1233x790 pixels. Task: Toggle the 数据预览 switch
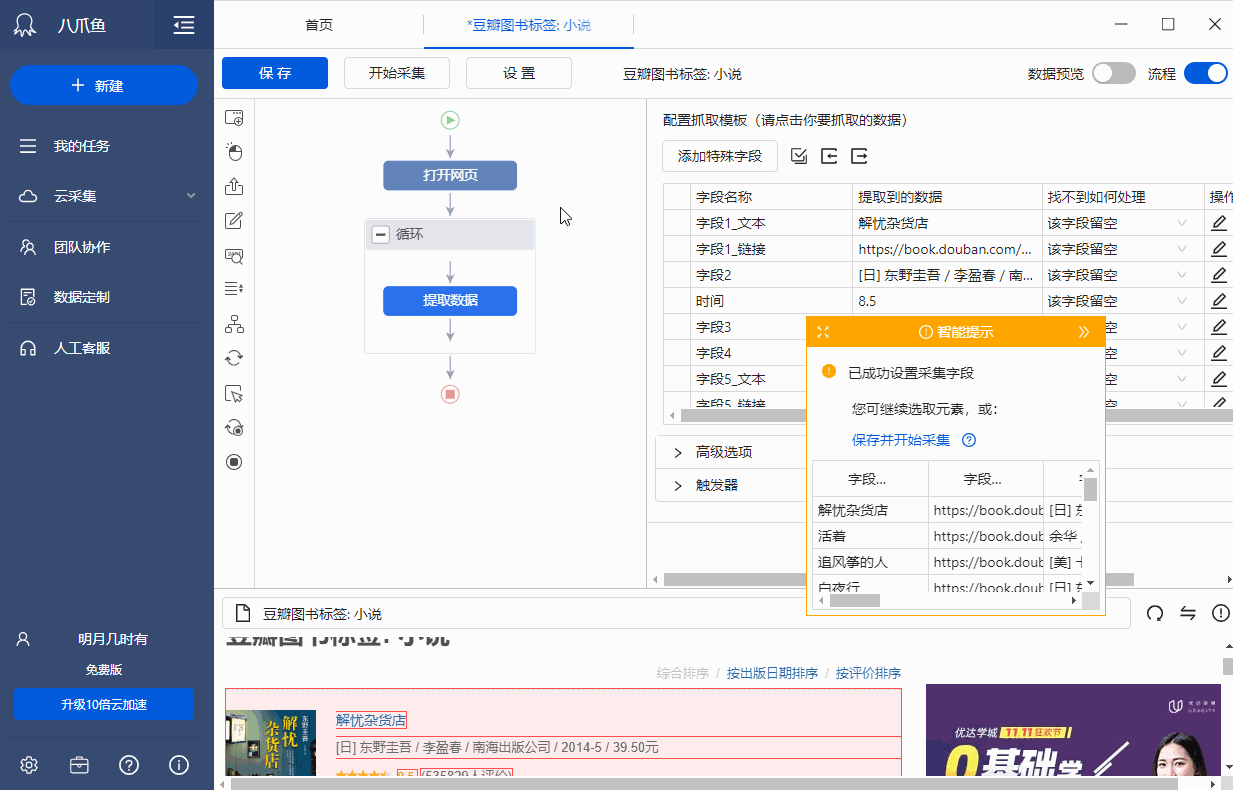pyautogui.click(x=1114, y=73)
